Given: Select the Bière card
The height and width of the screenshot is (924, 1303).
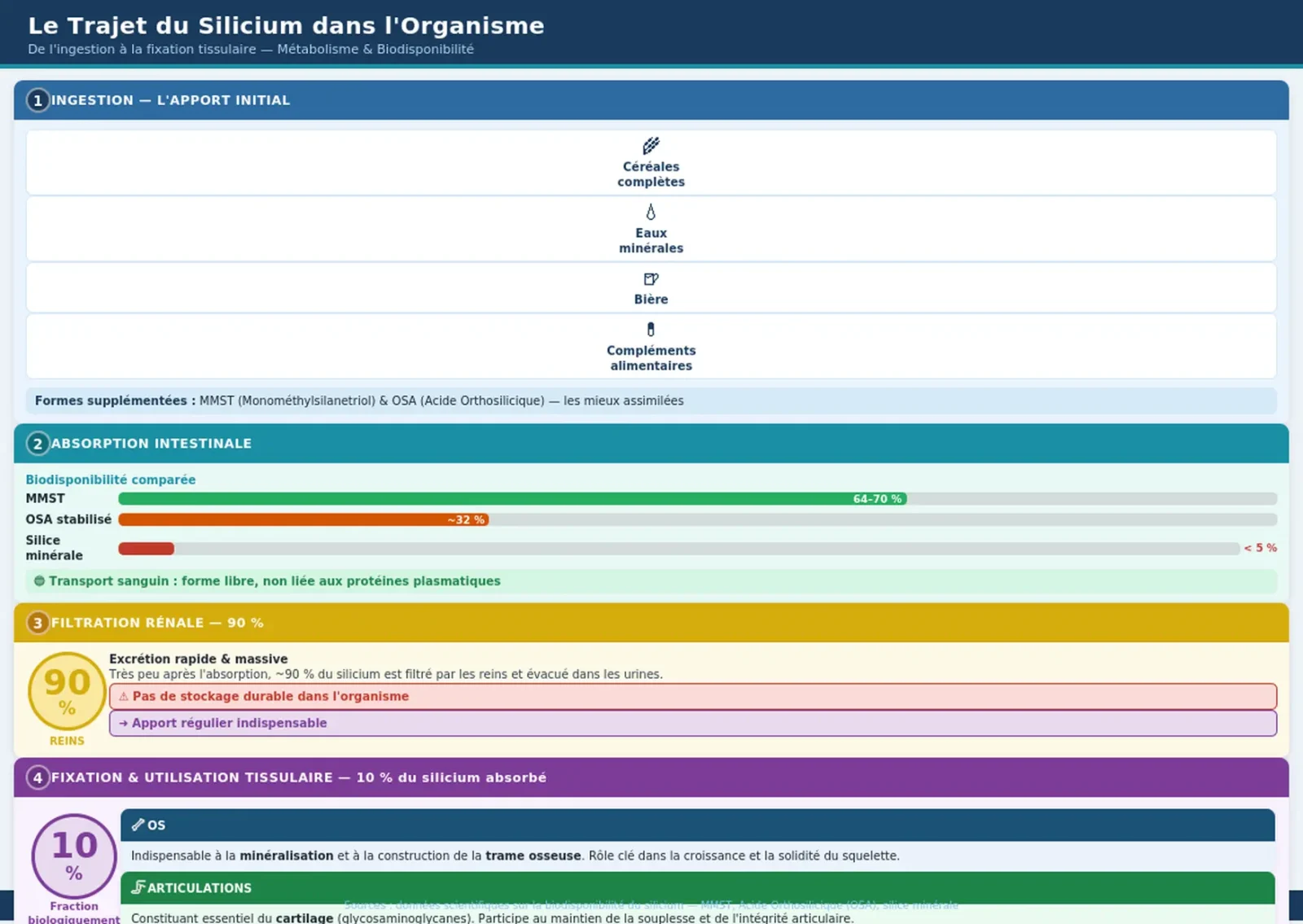Looking at the screenshot, I should tap(651, 288).
